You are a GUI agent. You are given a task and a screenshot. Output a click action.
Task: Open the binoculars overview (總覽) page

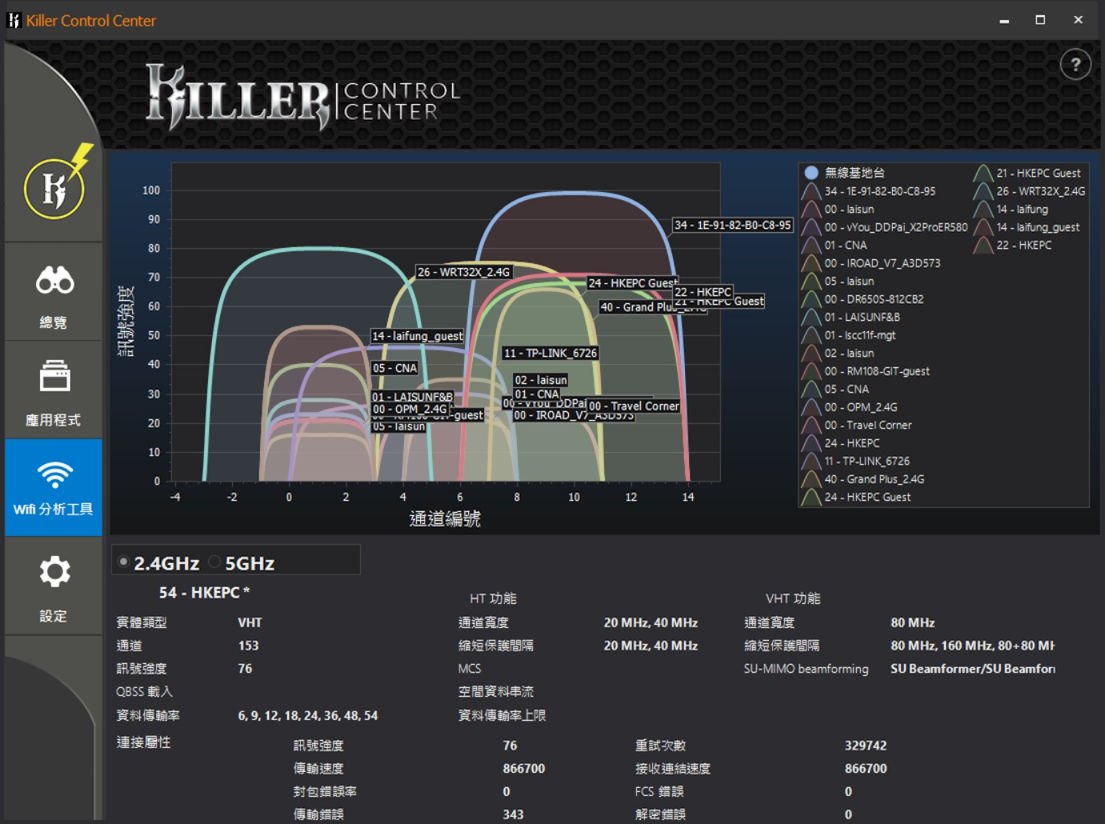tap(55, 281)
